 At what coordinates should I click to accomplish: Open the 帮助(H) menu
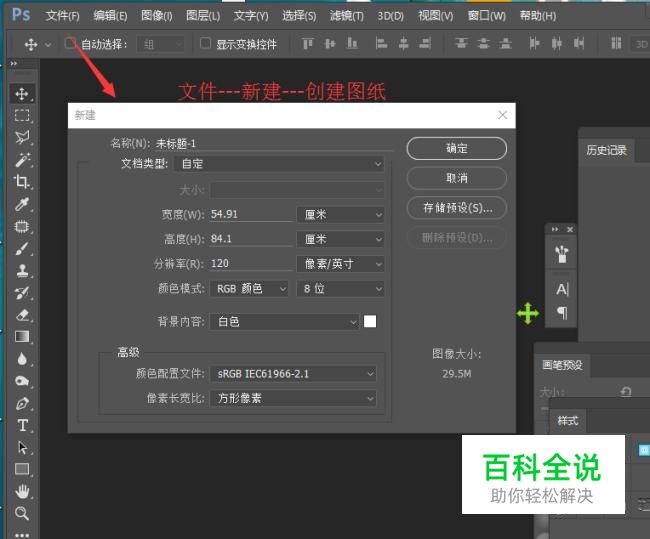(x=538, y=16)
